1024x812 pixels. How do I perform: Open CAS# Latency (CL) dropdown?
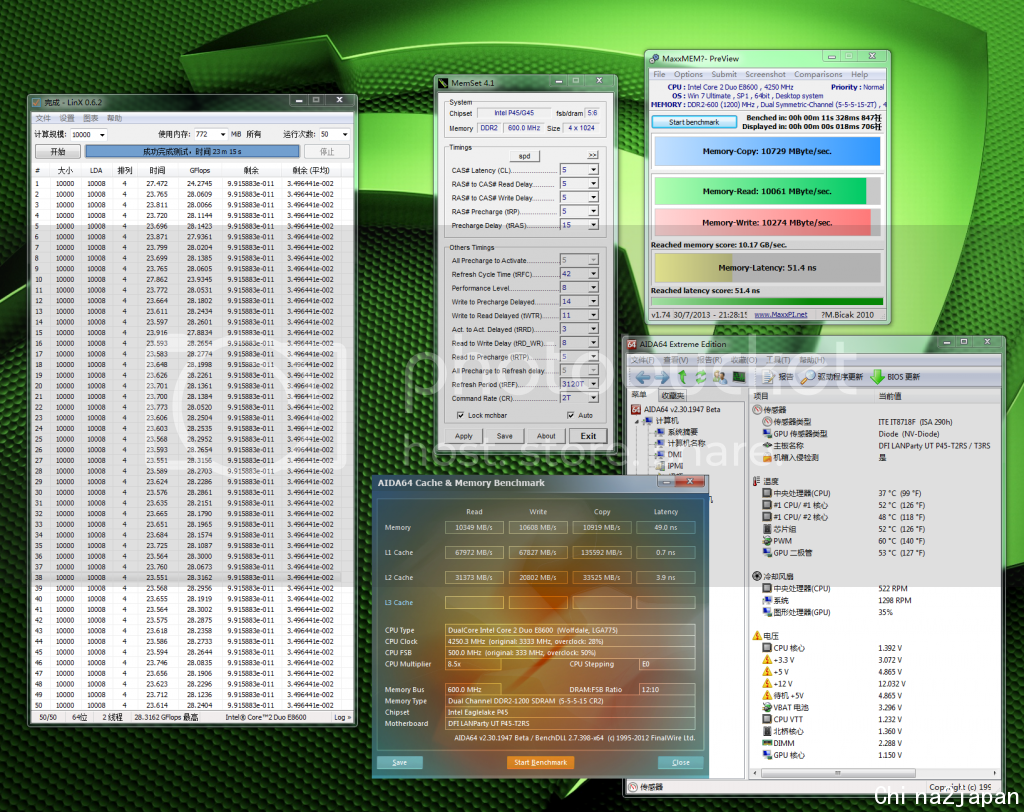click(x=593, y=170)
